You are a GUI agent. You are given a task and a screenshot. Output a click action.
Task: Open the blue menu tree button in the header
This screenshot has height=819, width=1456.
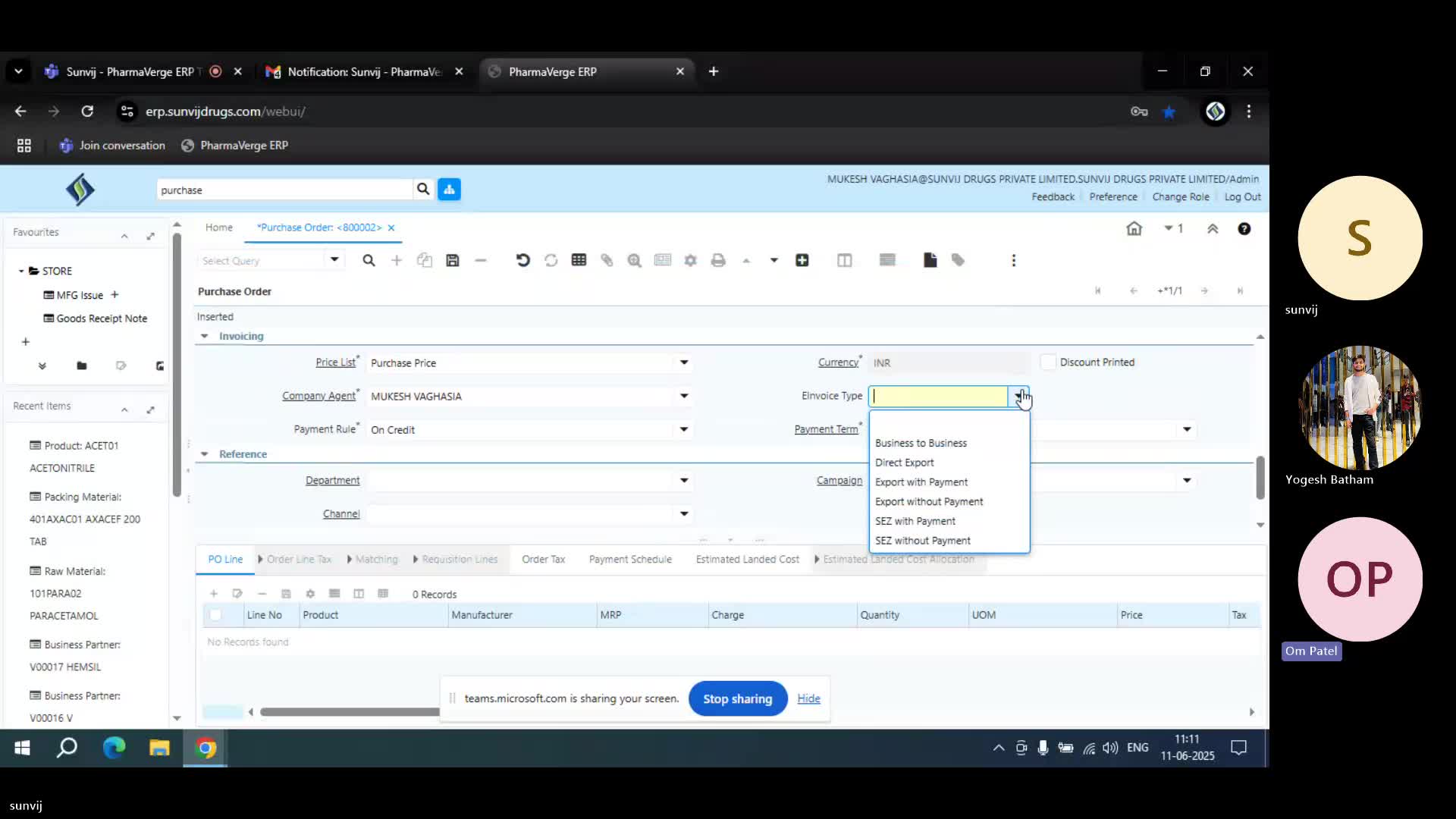[x=449, y=190]
